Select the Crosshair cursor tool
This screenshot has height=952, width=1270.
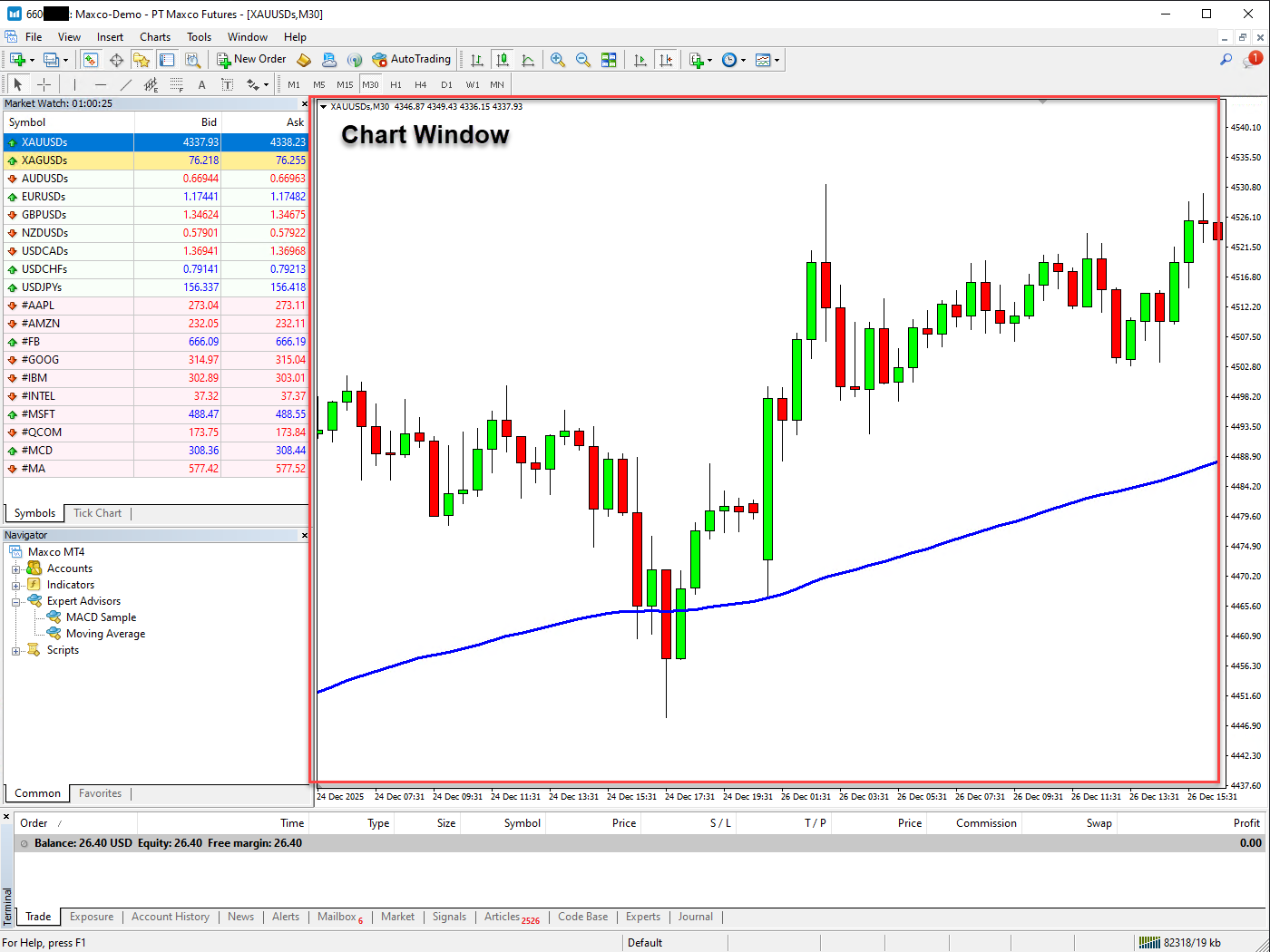44,84
